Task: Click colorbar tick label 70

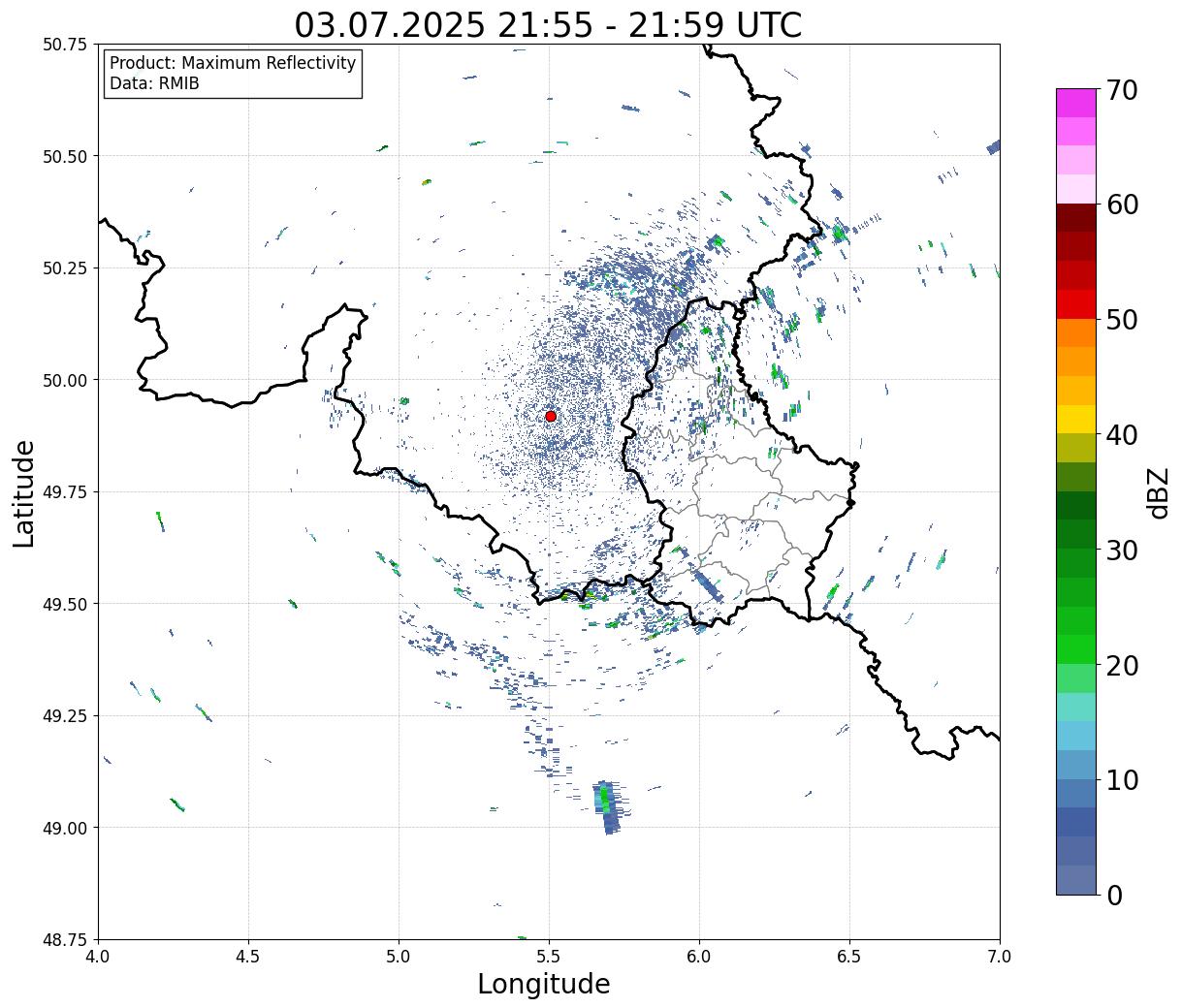Action: click(x=1122, y=90)
